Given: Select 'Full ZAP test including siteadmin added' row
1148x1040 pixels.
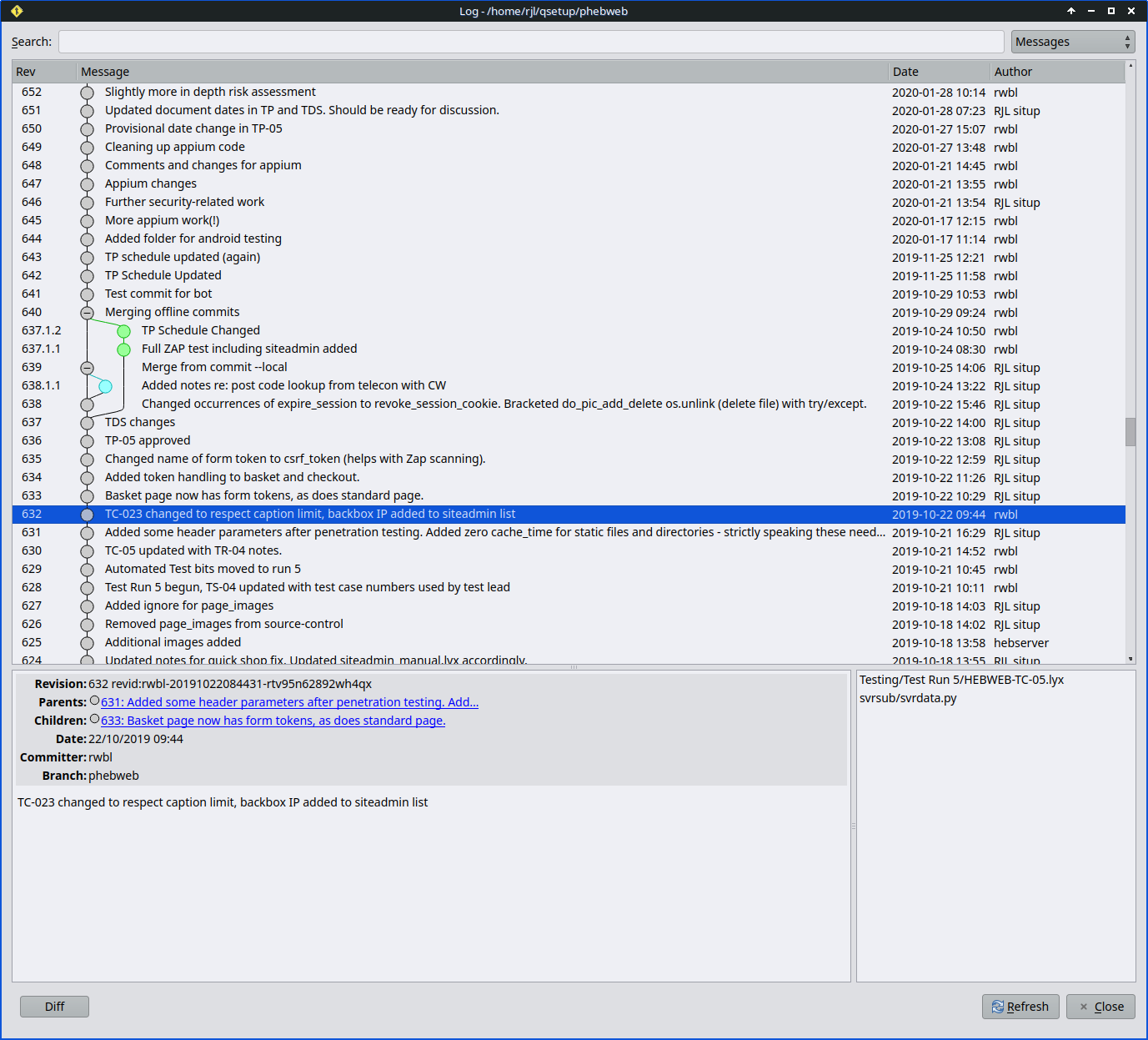Looking at the screenshot, I should [x=569, y=349].
